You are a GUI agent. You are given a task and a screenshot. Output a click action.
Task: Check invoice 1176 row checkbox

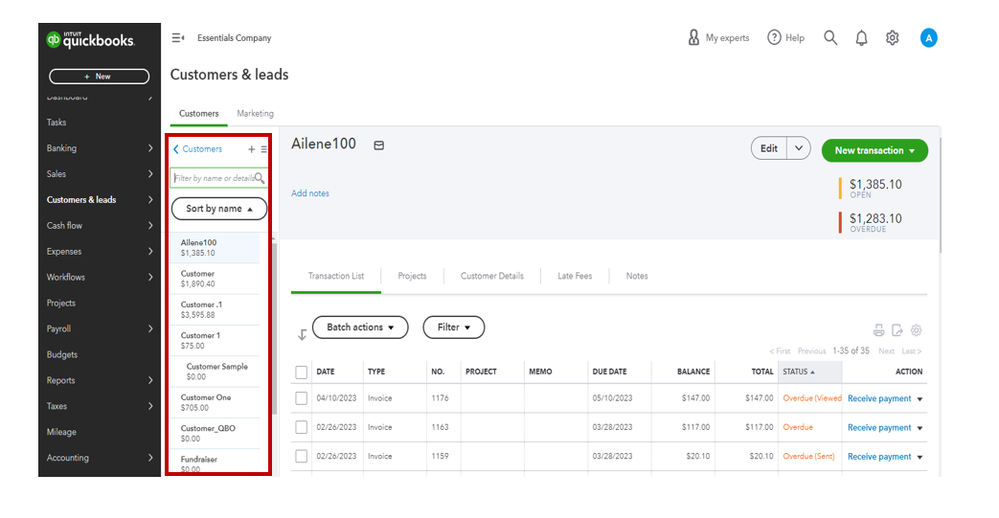301,398
